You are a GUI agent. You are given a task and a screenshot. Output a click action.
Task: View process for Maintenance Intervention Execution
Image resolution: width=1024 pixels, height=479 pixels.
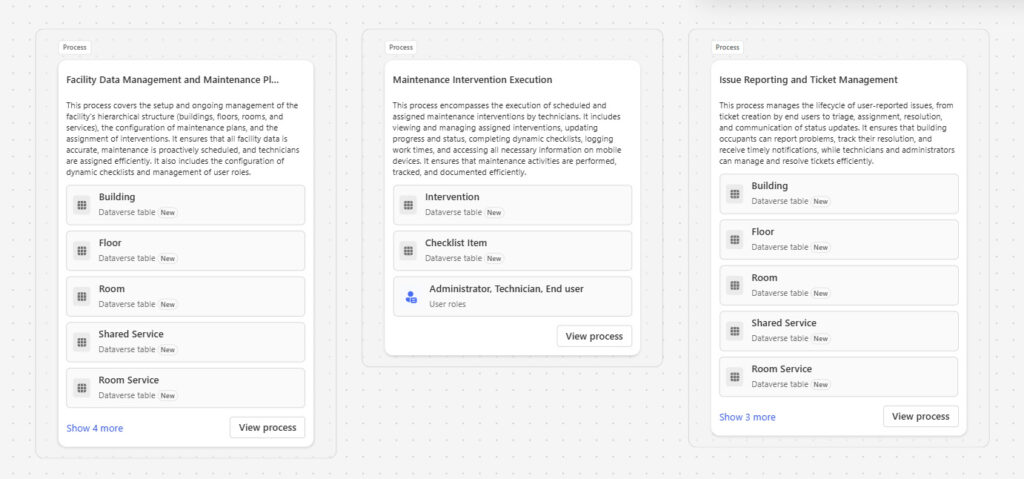(594, 336)
